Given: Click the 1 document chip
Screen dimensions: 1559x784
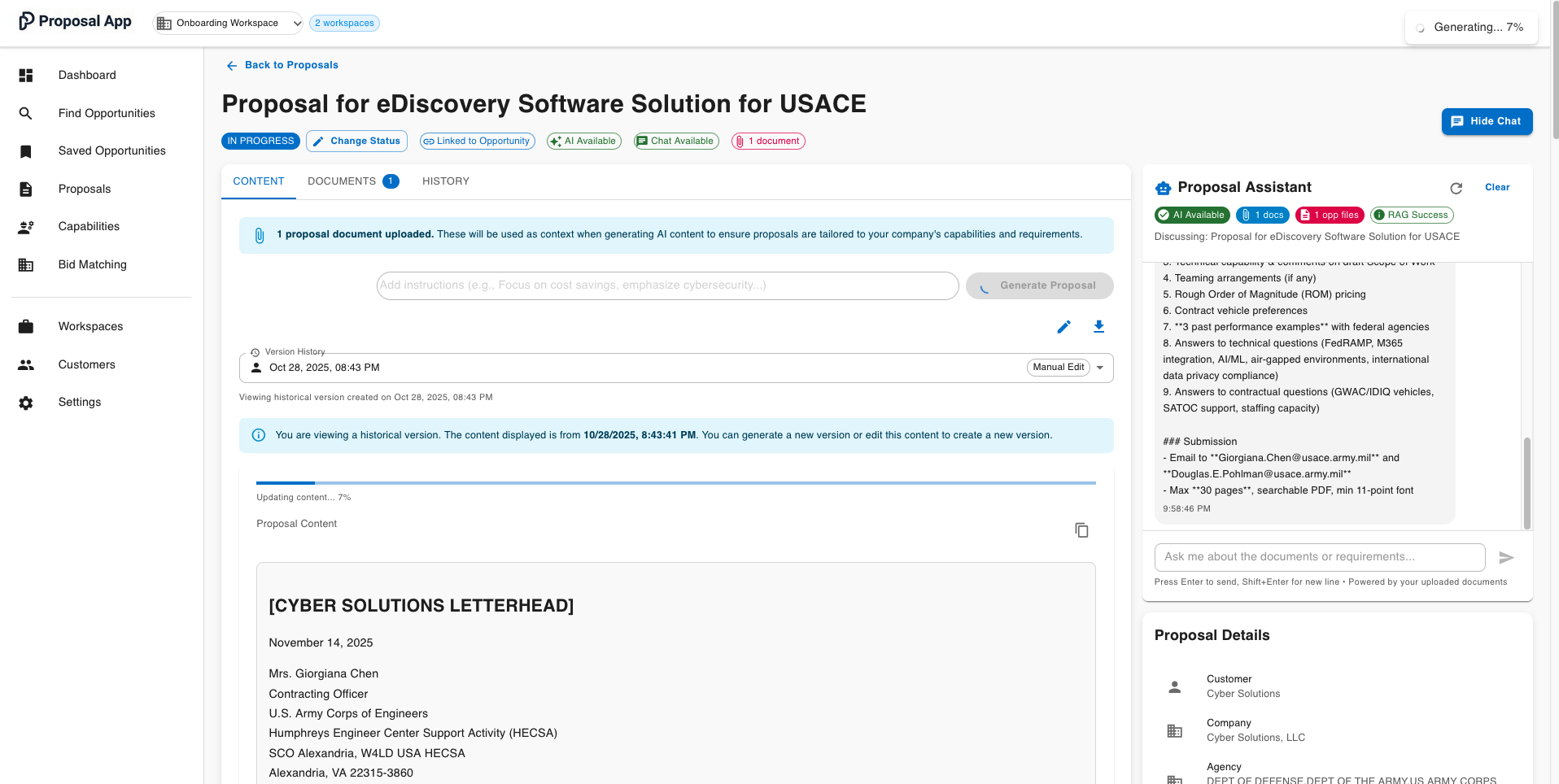Looking at the screenshot, I should pyautogui.click(x=768, y=142).
